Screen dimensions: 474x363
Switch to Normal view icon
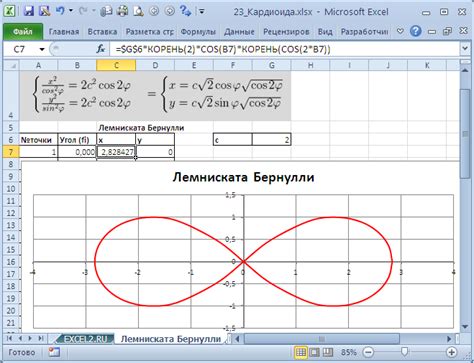coord(301,352)
